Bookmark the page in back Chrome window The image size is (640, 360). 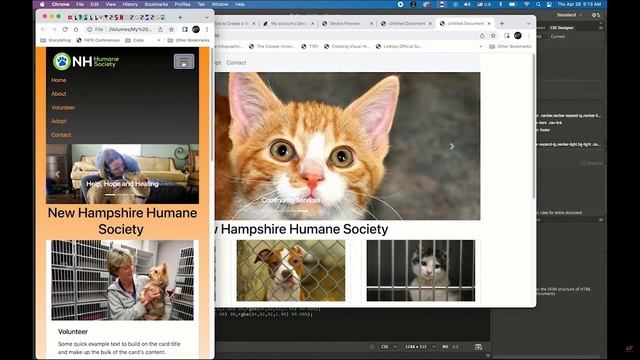click(x=493, y=36)
